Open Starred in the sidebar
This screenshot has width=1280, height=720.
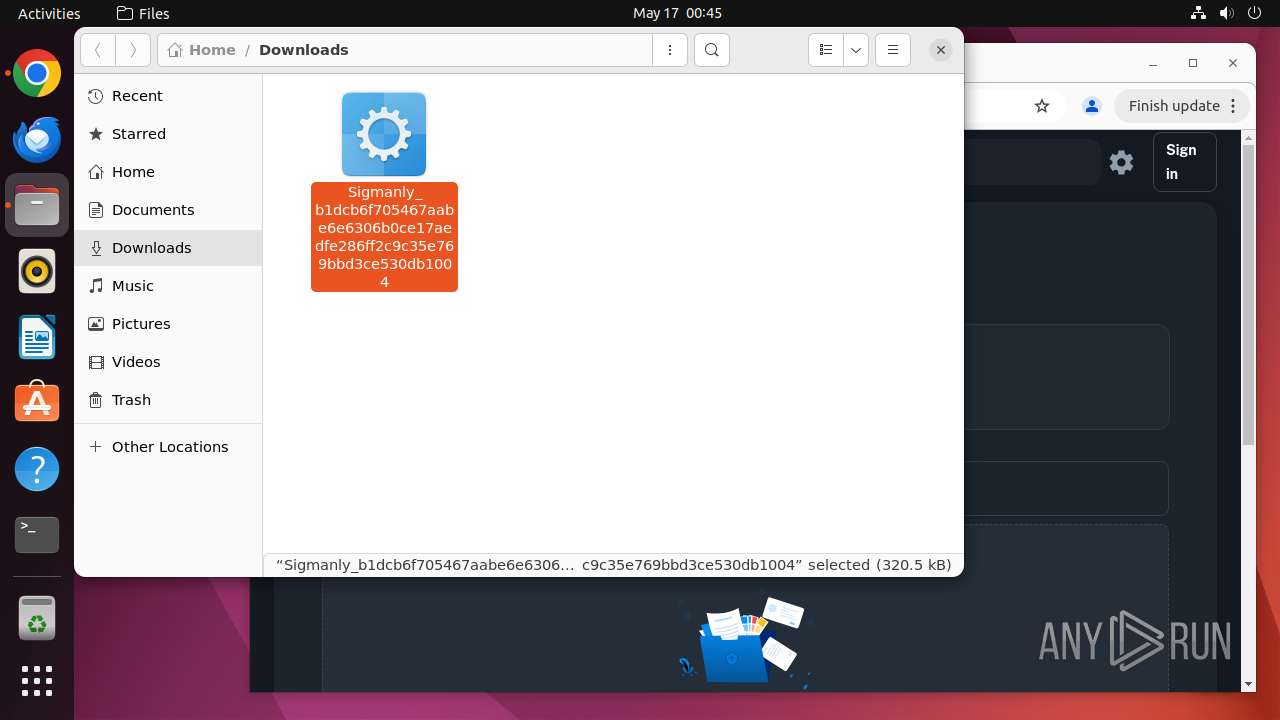(168, 134)
